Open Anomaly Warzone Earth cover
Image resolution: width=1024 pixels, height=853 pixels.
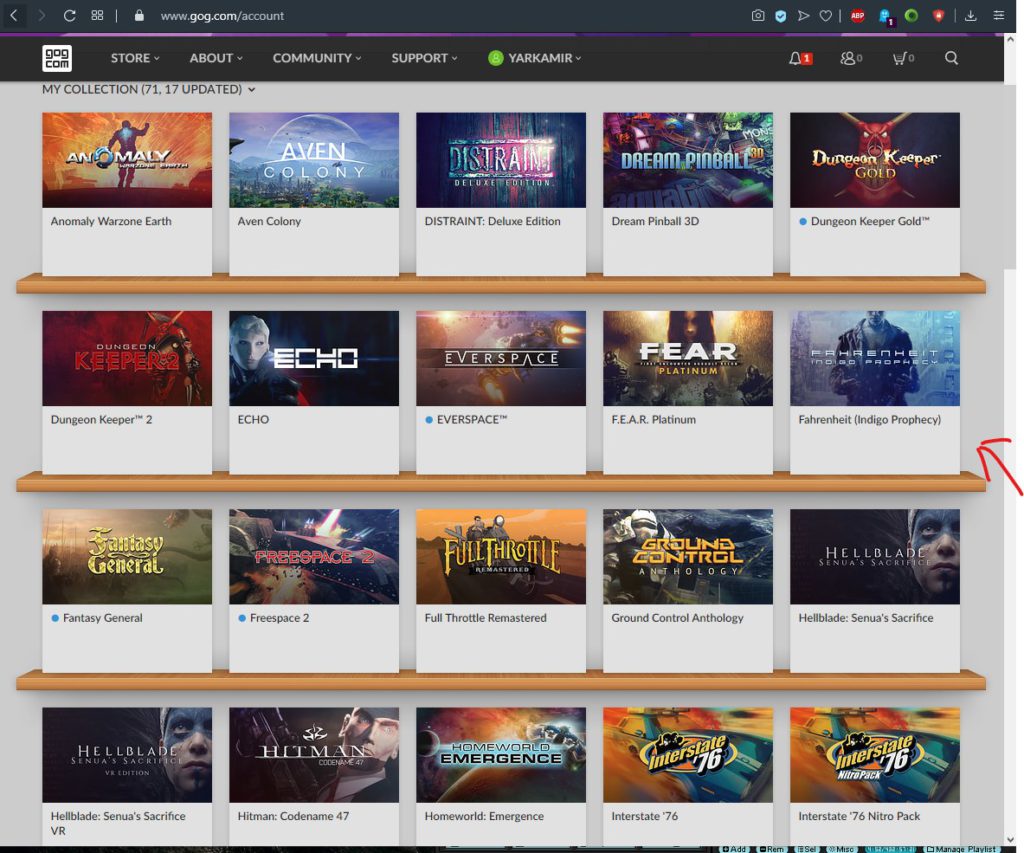(x=127, y=160)
